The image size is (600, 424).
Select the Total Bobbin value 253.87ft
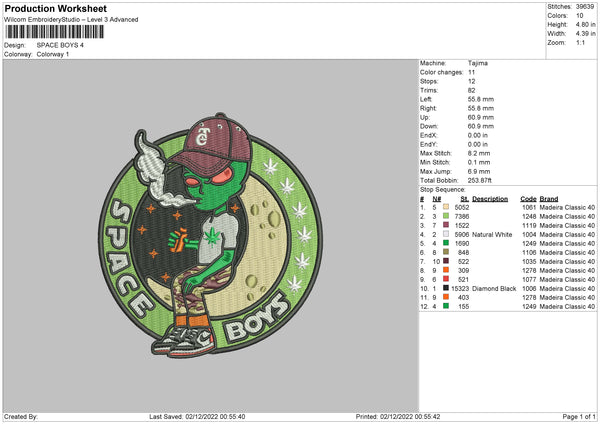pyautogui.click(x=479, y=180)
